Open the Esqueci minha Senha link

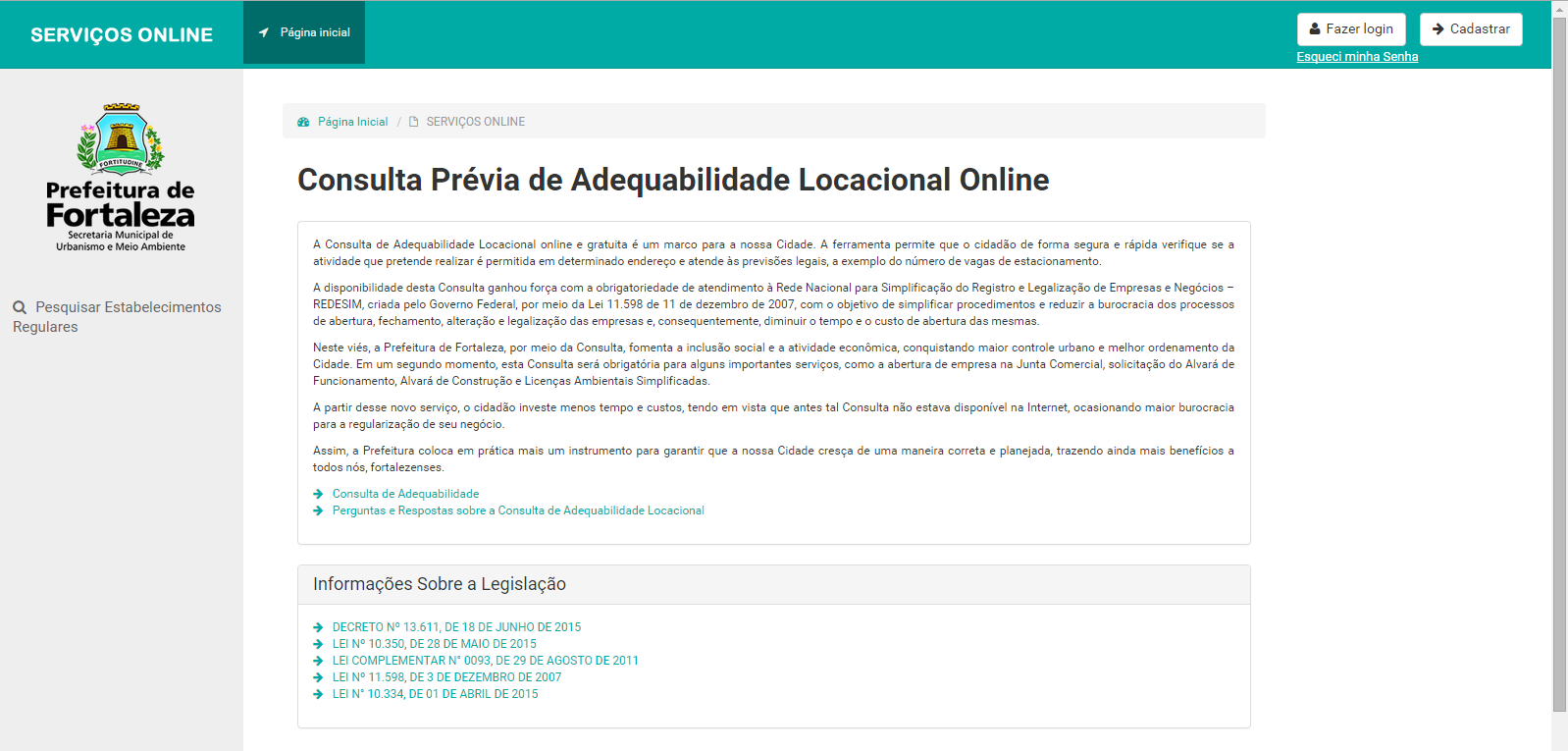(1357, 57)
